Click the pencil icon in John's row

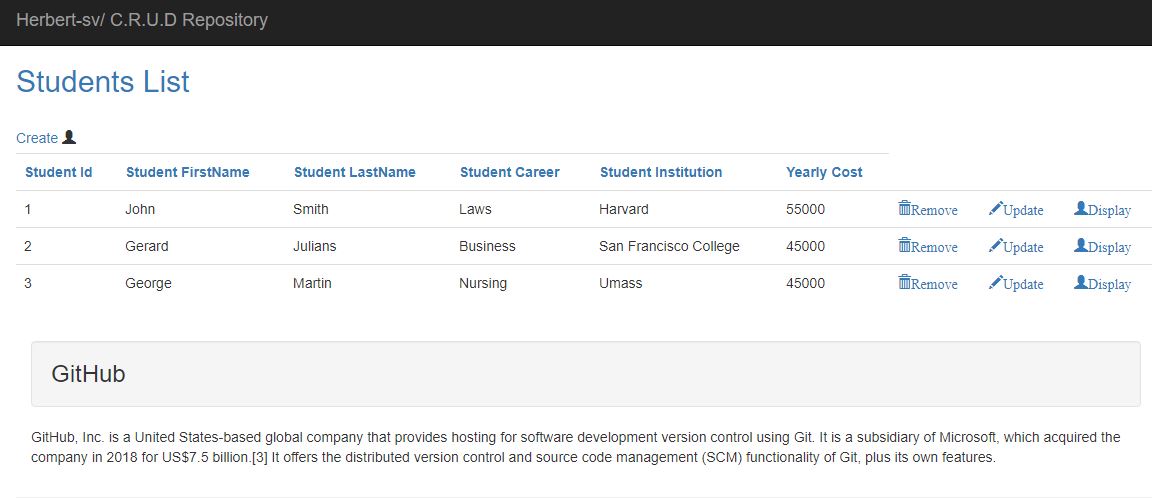(x=995, y=208)
